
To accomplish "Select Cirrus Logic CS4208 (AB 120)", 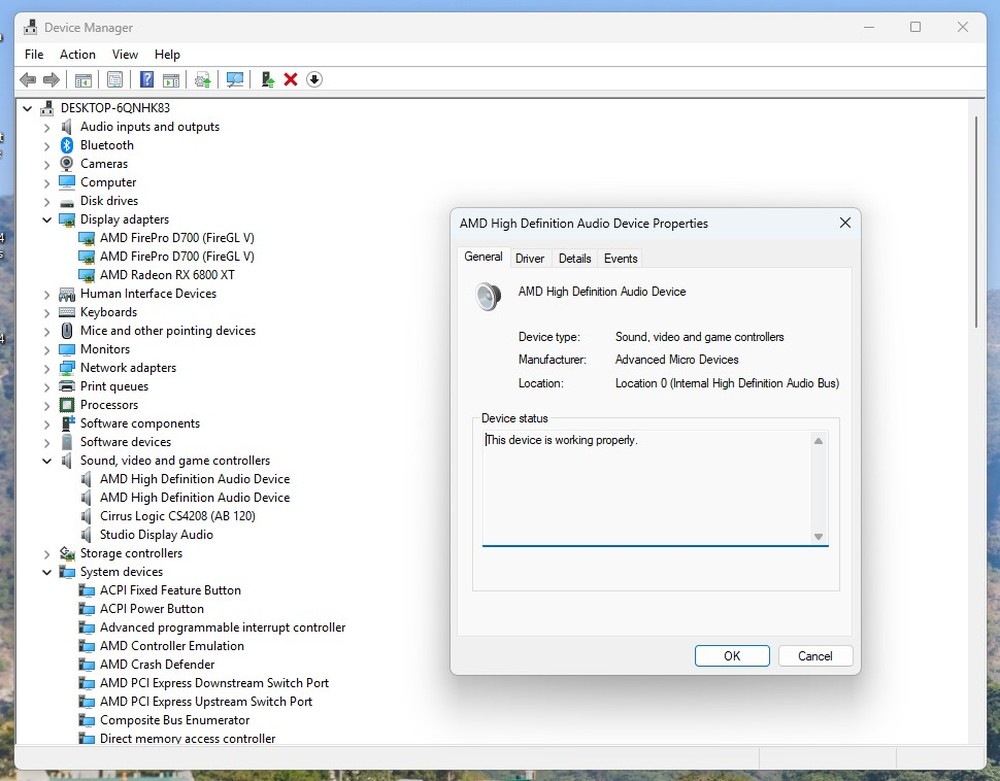I will (177, 516).
